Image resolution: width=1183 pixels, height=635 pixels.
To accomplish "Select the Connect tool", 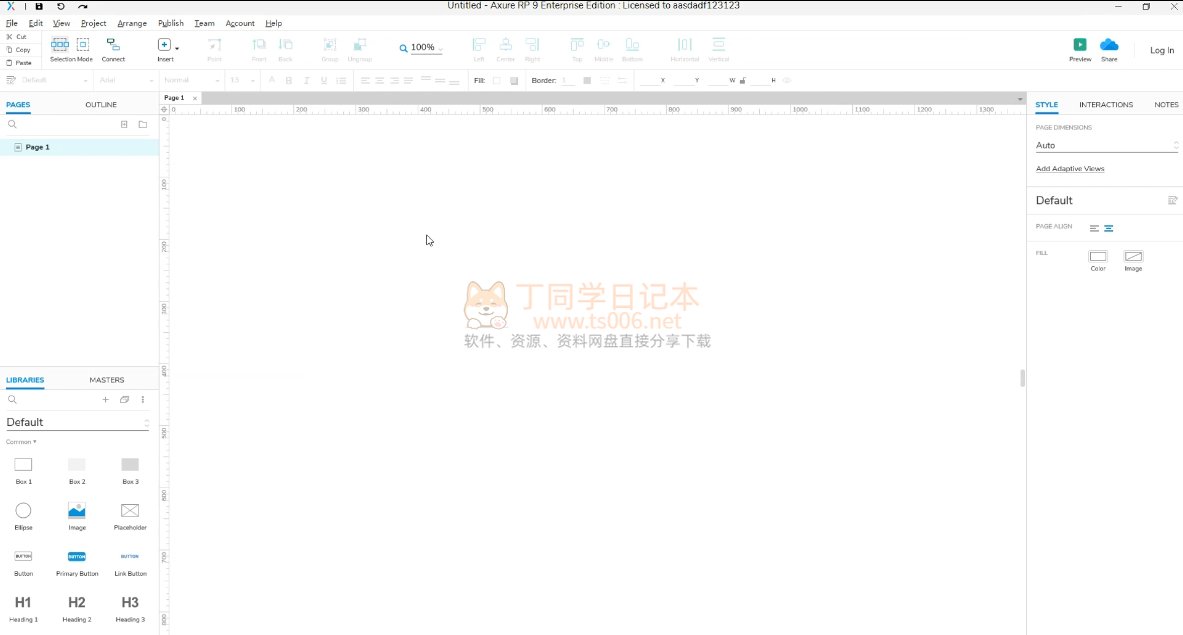I will [x=113, y=45].
